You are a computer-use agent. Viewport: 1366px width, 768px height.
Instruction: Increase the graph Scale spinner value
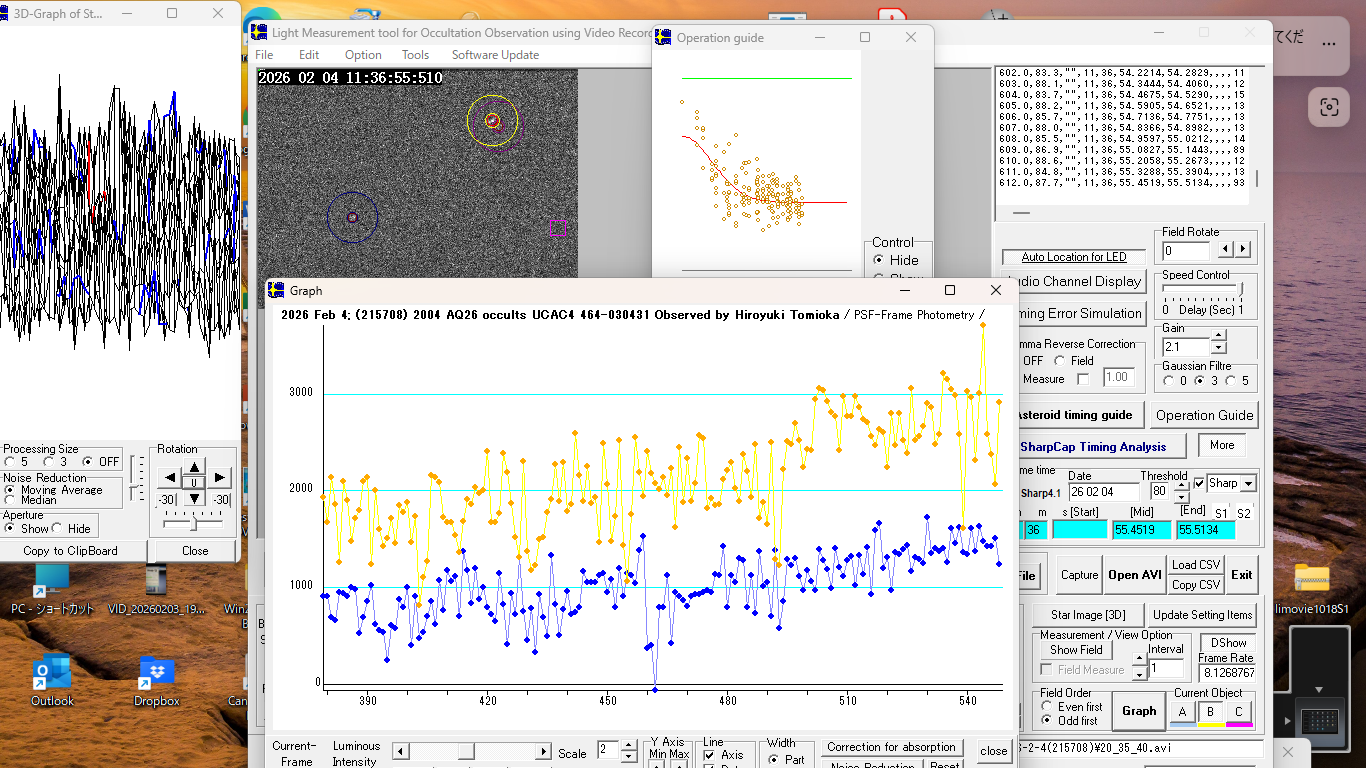coord(628,745)
